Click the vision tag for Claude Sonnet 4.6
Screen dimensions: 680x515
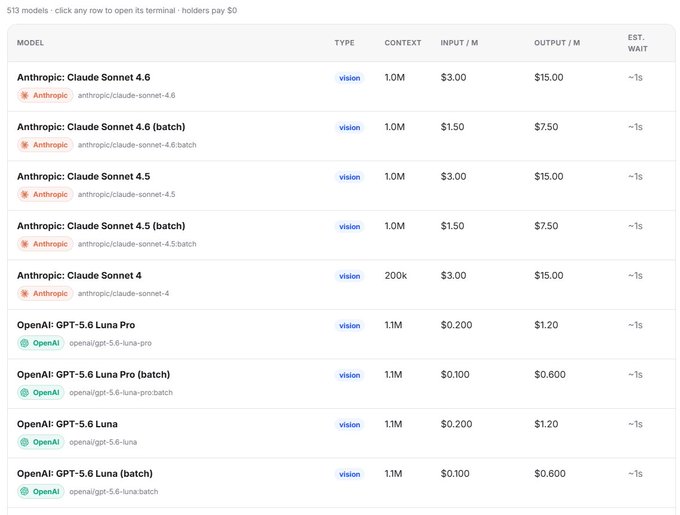(x=350, y=78)
